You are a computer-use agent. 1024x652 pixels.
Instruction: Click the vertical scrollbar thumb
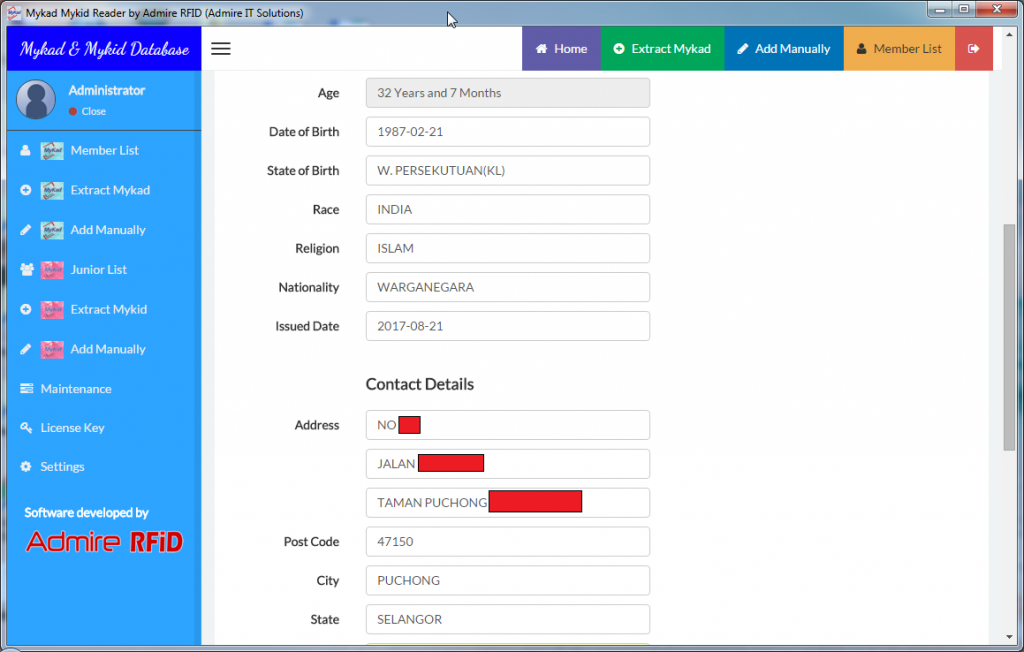pyautogui.click(x=1009, y=336)
